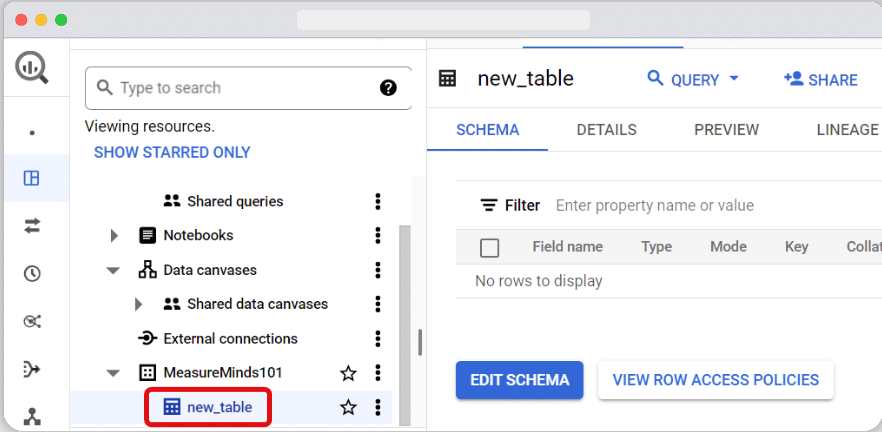Click the search help question mark icon
882x432 pixels.
click(x=388, y=88)
